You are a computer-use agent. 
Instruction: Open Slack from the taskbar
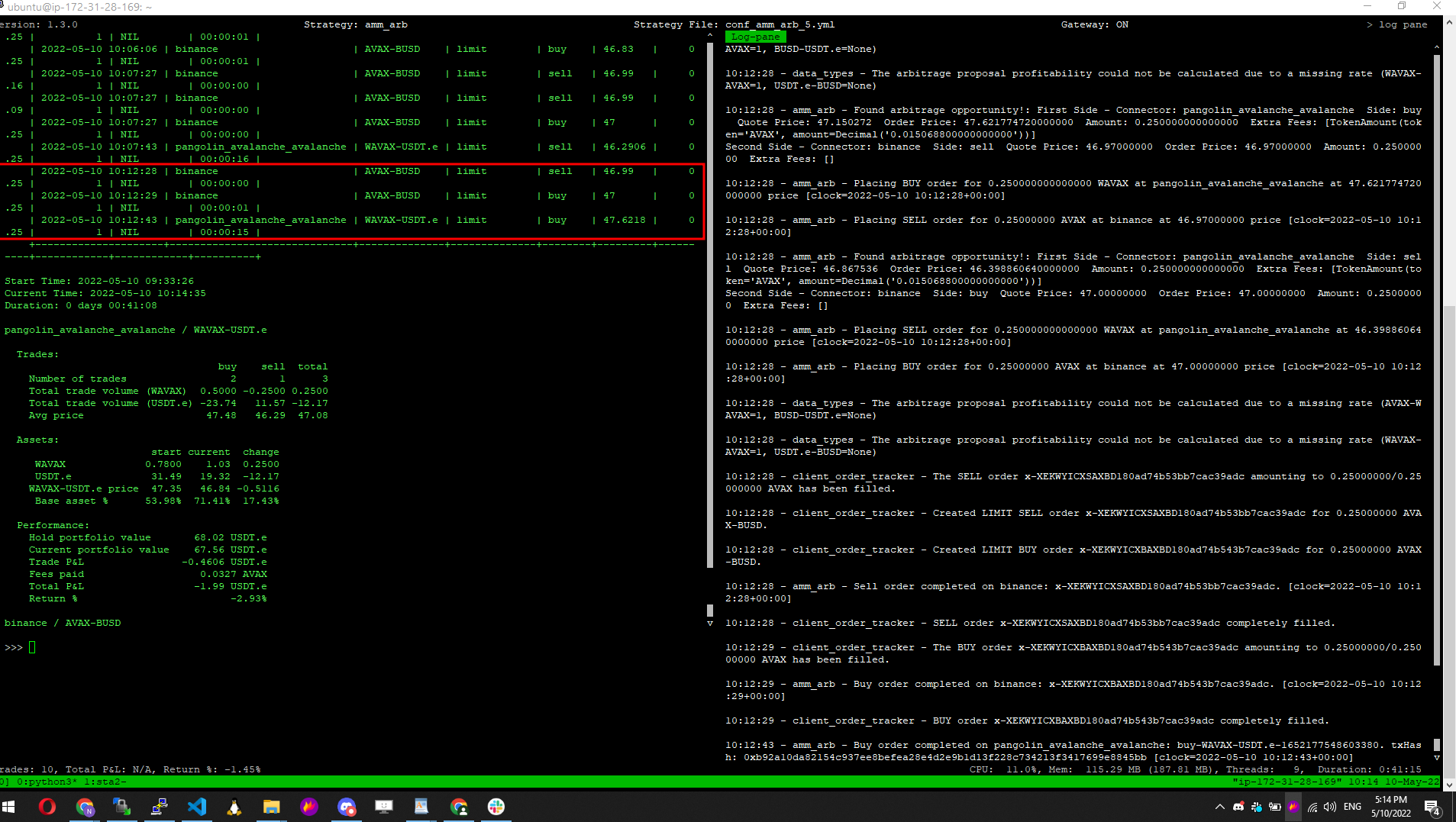point(496,807)
